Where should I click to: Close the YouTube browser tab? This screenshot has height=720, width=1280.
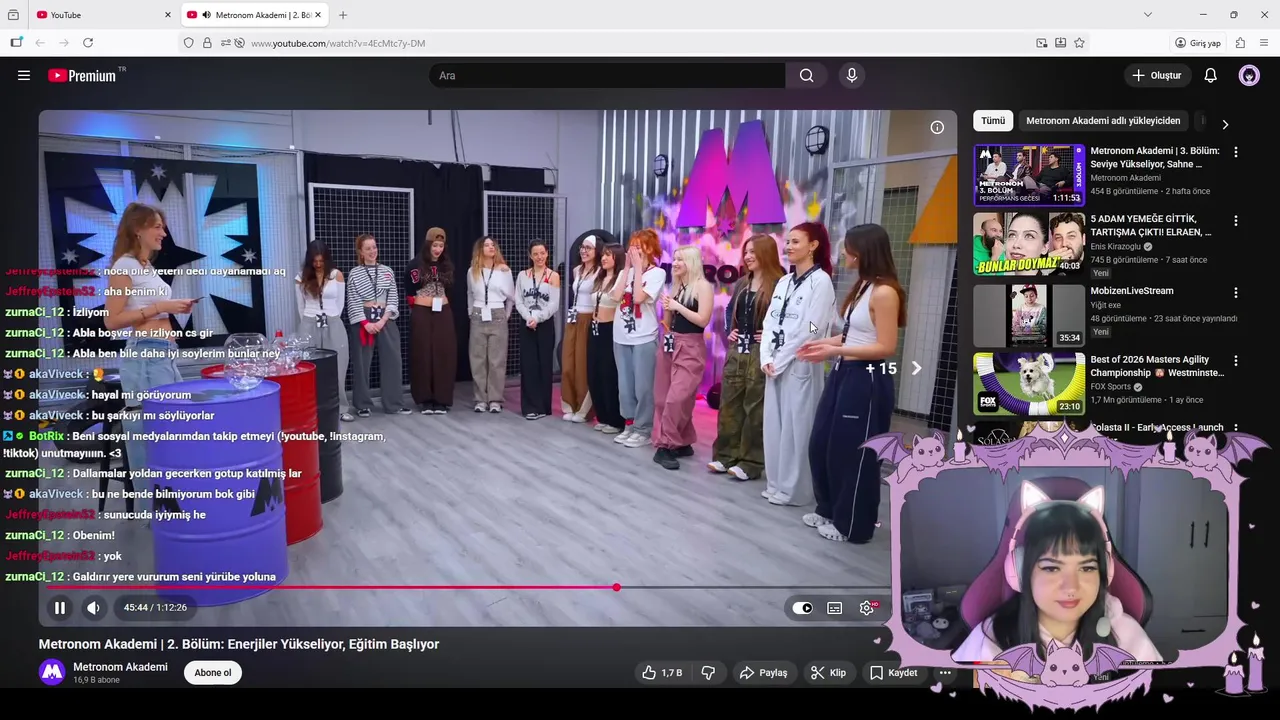(x=168, y=15)
